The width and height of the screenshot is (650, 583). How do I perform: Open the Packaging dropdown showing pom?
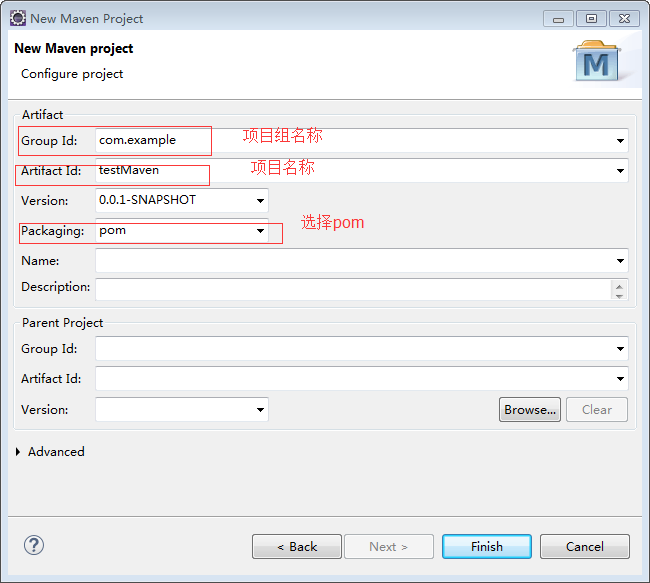(260, 231)
